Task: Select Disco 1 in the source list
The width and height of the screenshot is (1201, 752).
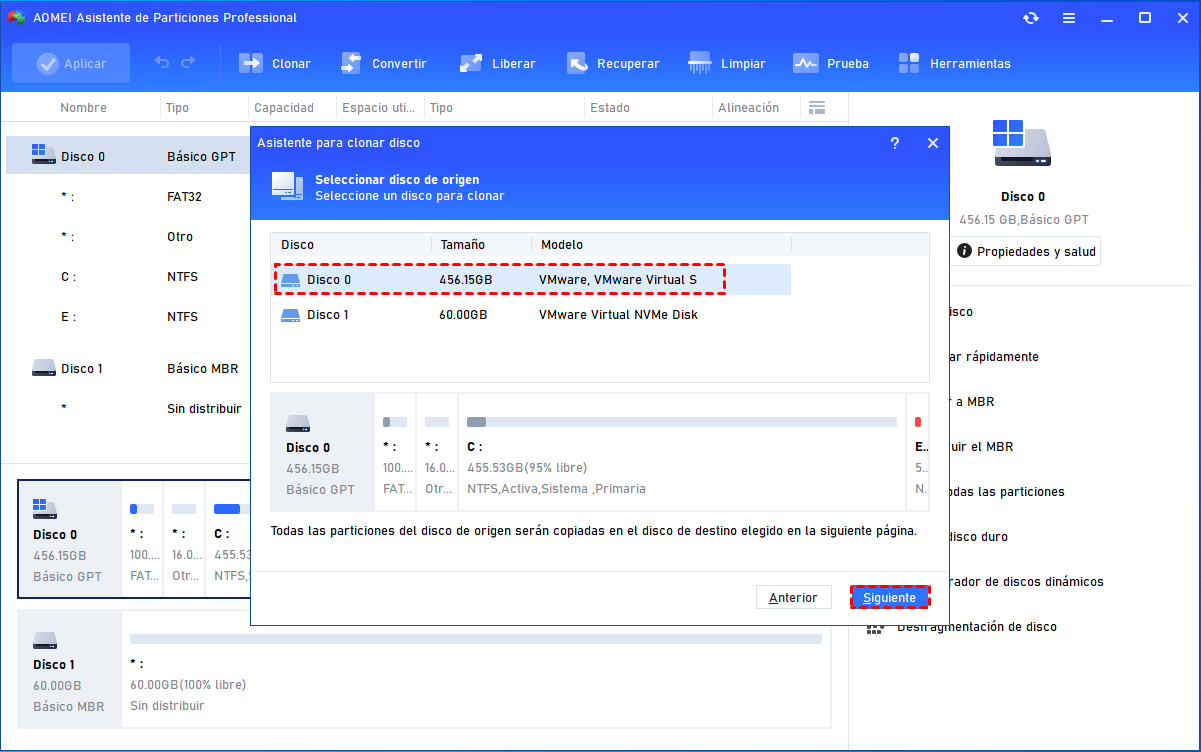Action: (532, 314)
